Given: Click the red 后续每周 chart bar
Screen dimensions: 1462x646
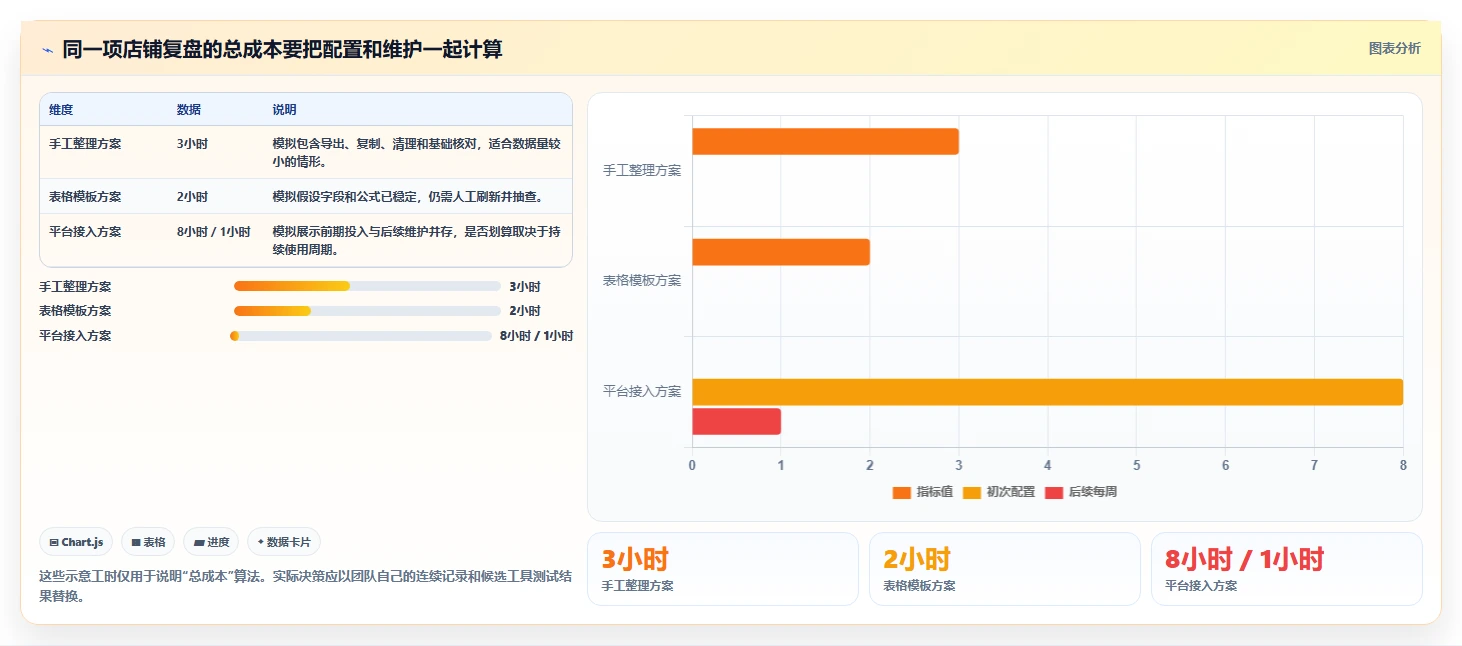Looking at the screenshot, I should (x=736, y=421).
